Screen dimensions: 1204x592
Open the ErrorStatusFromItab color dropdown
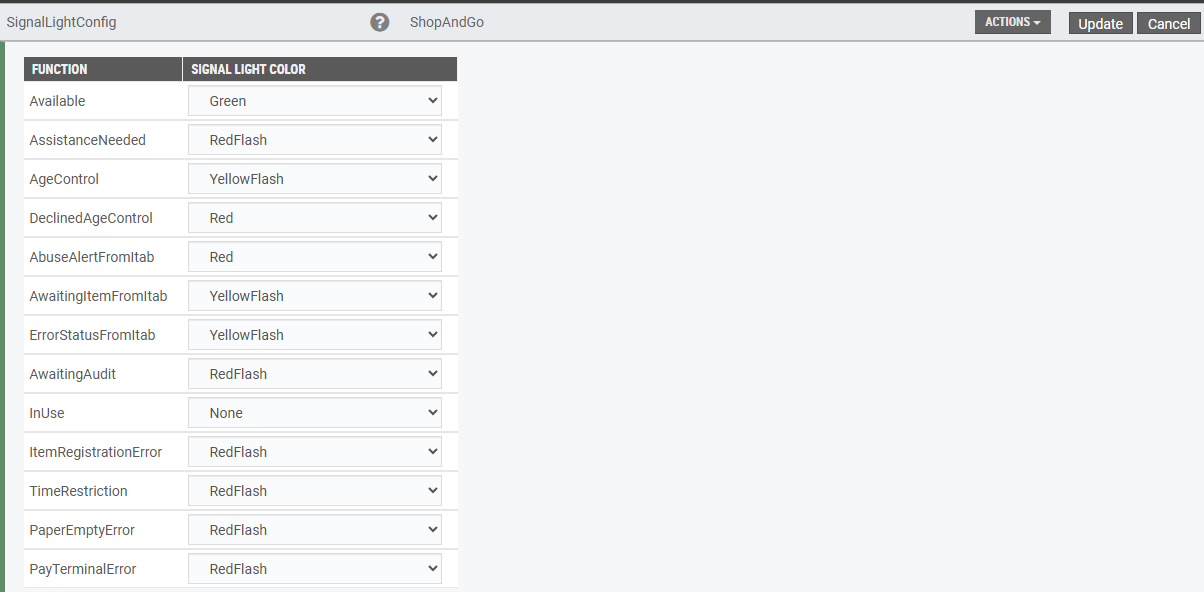coord(315,335)
